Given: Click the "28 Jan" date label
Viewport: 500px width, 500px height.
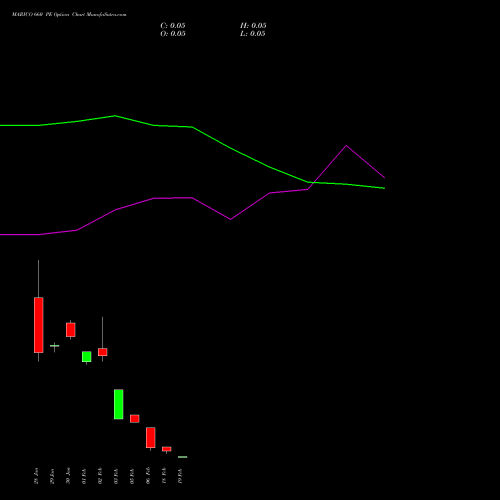Looking at the screenshot, I should tap(36, 476).
